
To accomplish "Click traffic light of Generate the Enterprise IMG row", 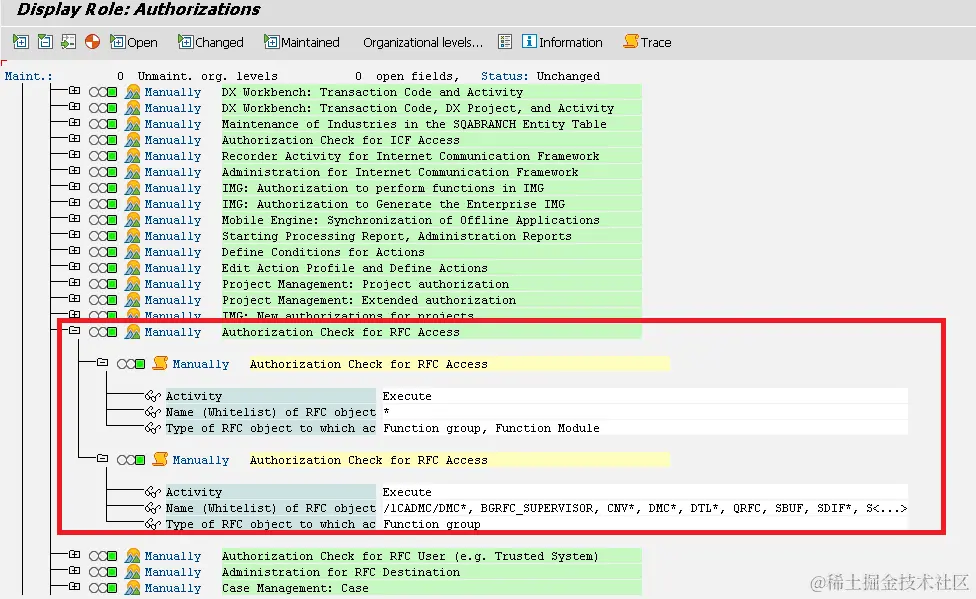I will point(103,204).
